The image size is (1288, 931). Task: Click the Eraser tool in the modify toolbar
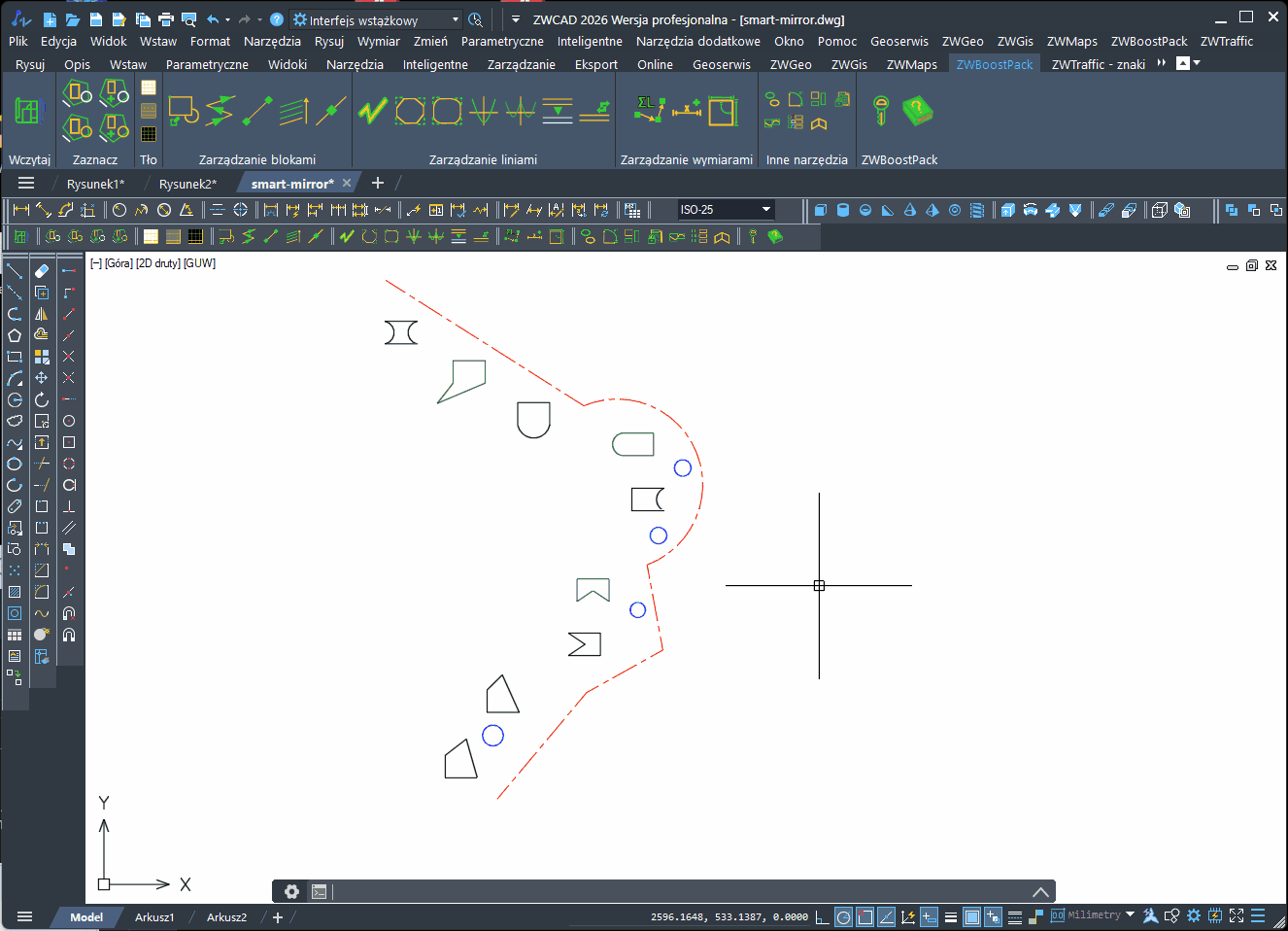pos(42,269)
